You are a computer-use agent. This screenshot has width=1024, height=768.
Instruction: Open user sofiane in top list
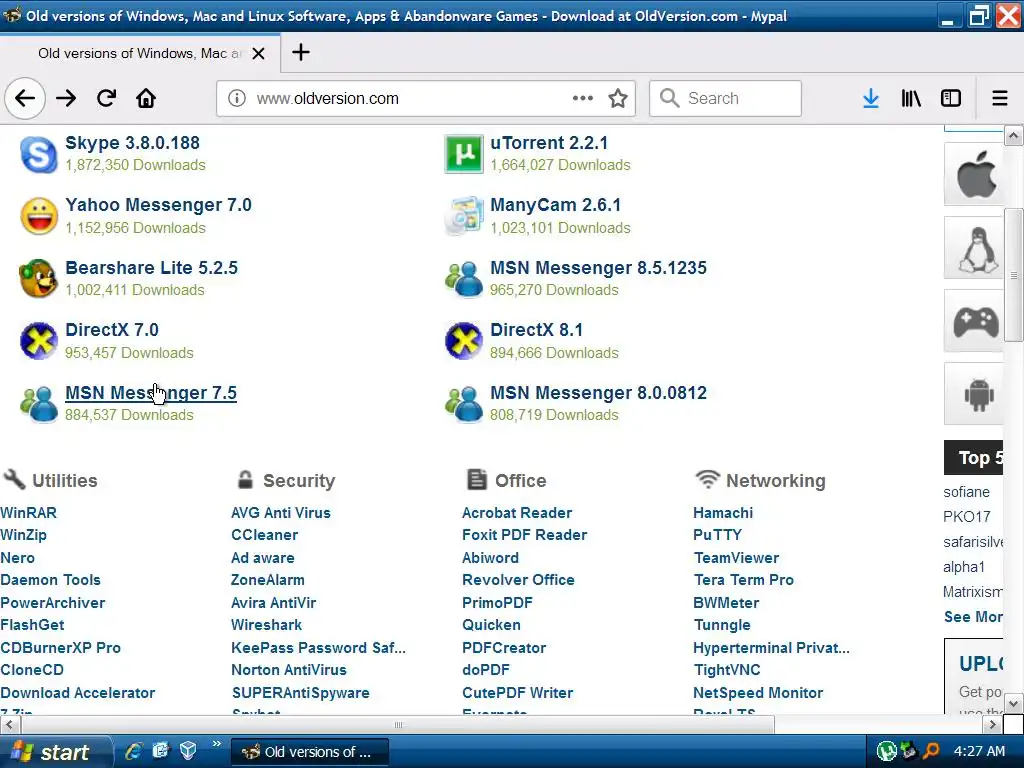(967, 492)
